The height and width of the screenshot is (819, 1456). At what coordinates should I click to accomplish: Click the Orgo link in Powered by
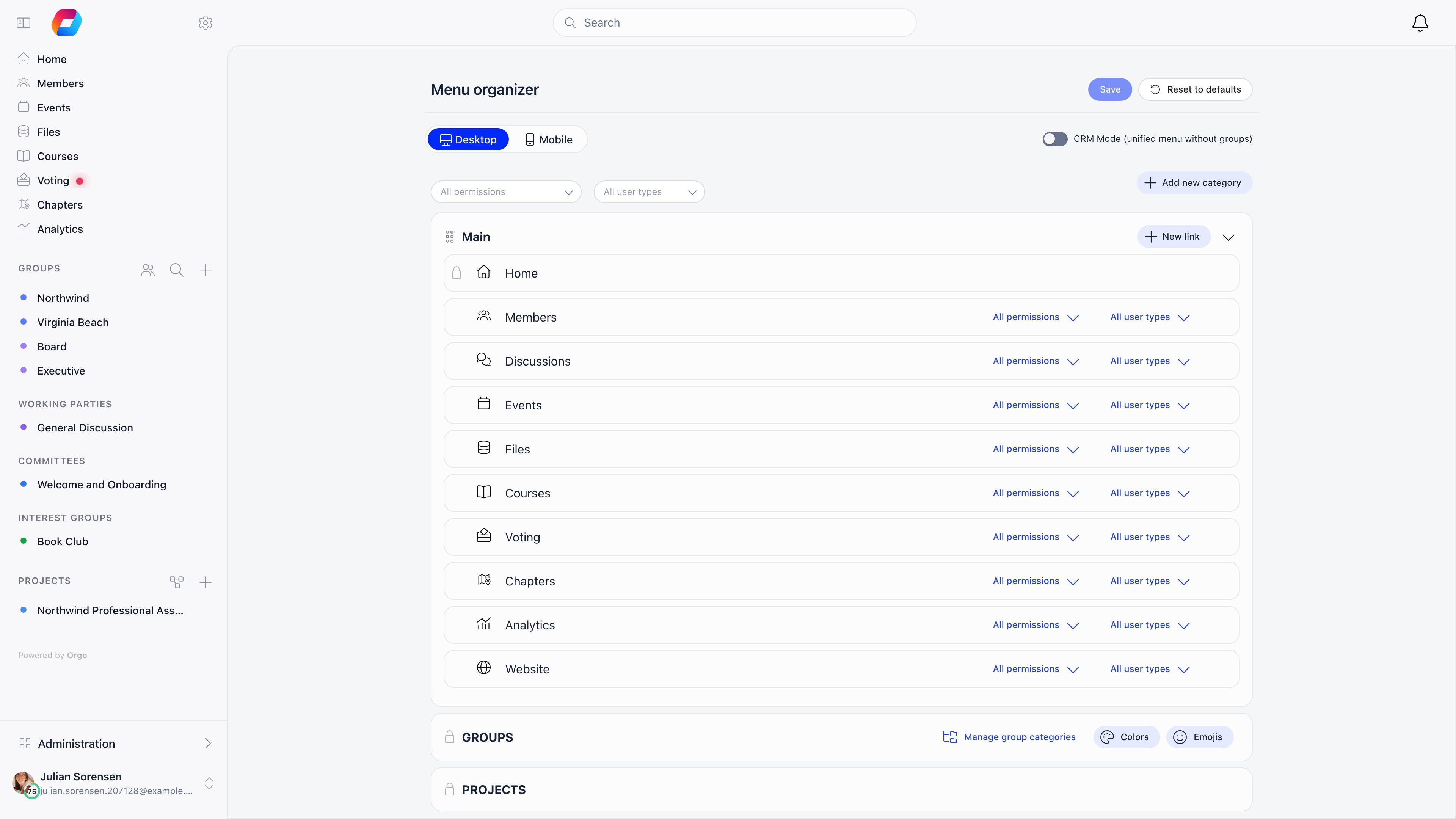click(x=77, y=656)
